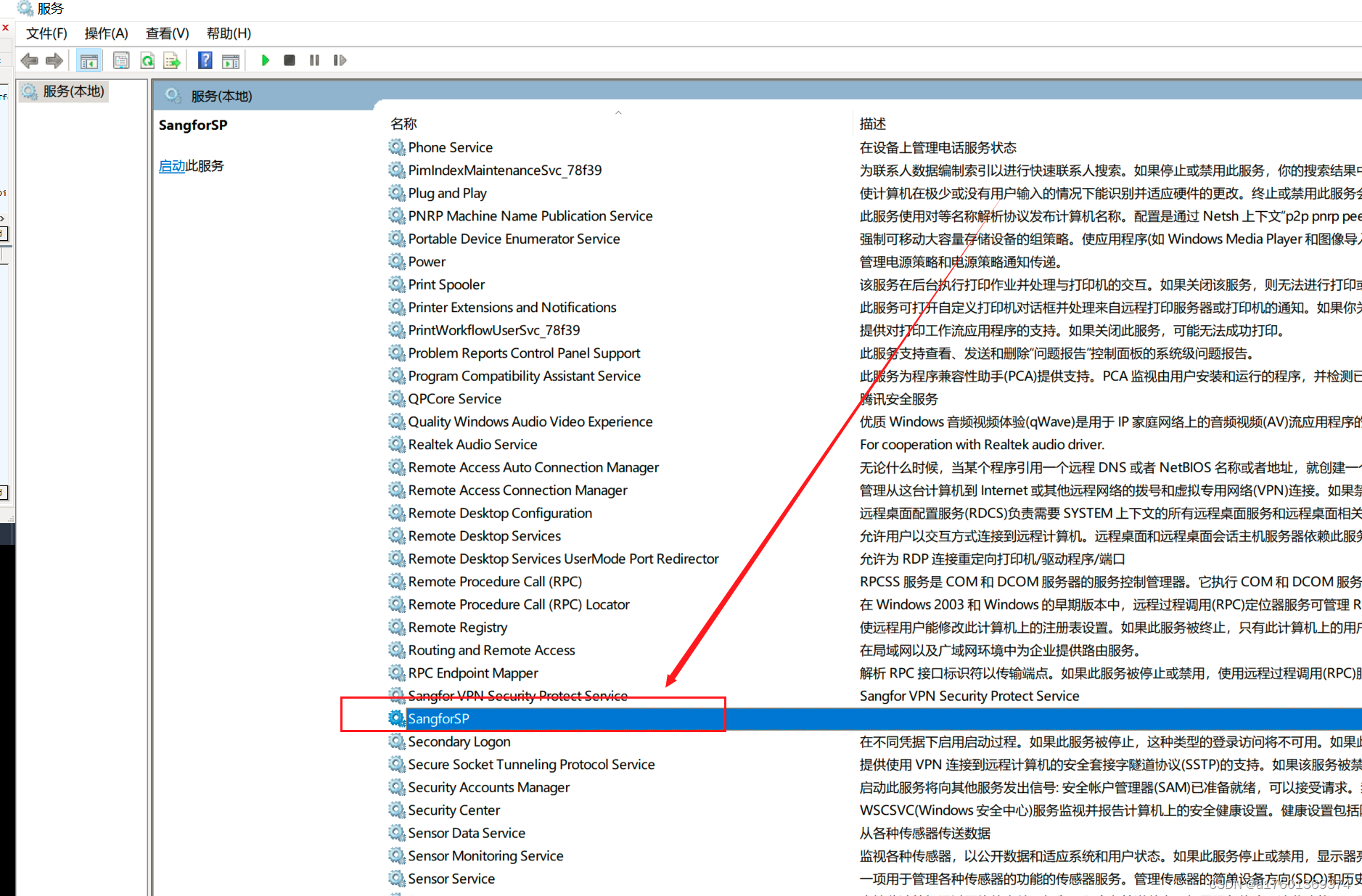Screen dimensions: 1362x896
Task: Click the Realtek Audio Service gear icon
Action: click(397, 445)
